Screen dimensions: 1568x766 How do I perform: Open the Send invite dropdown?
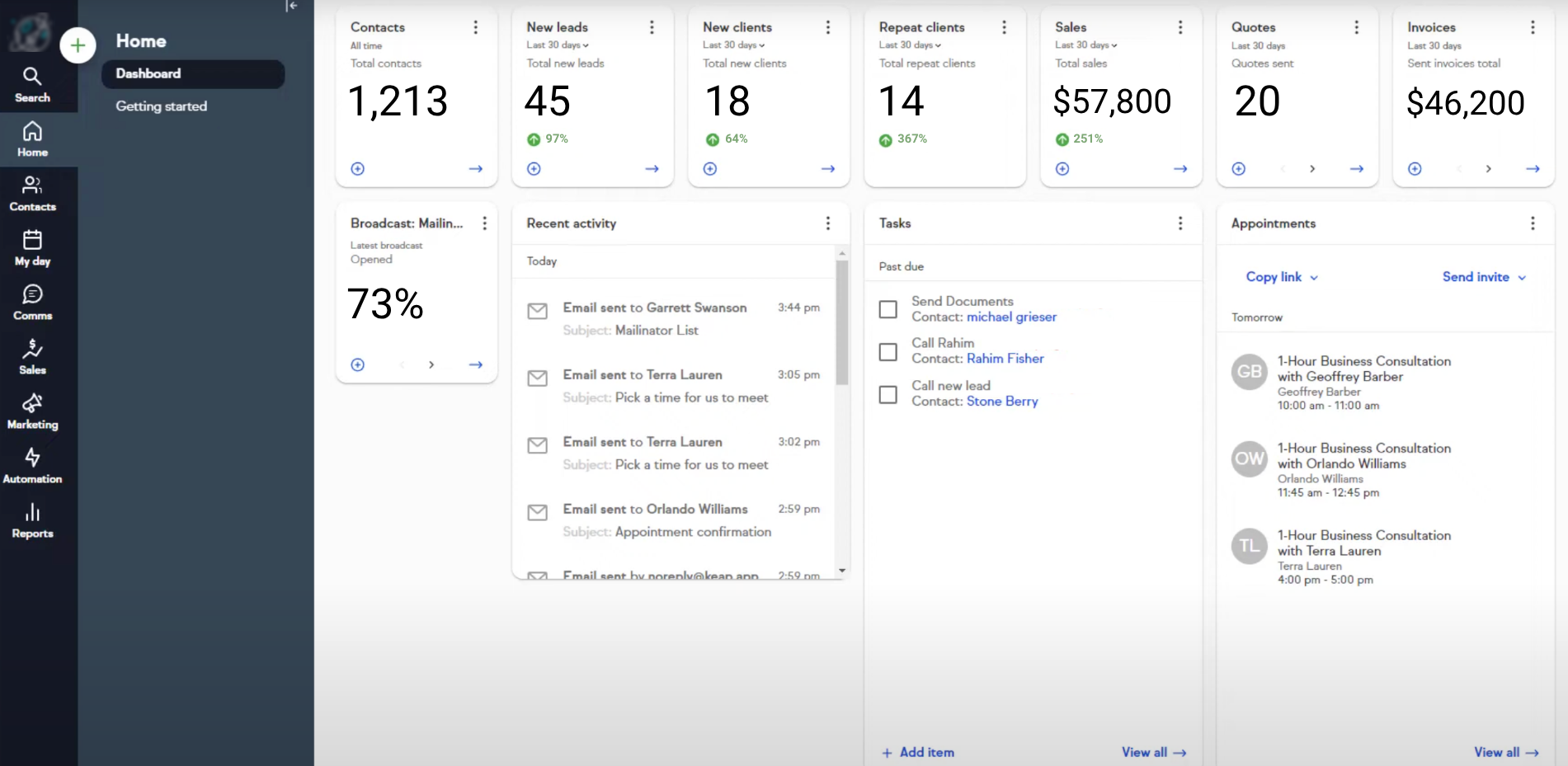(x=1484, y=277)
